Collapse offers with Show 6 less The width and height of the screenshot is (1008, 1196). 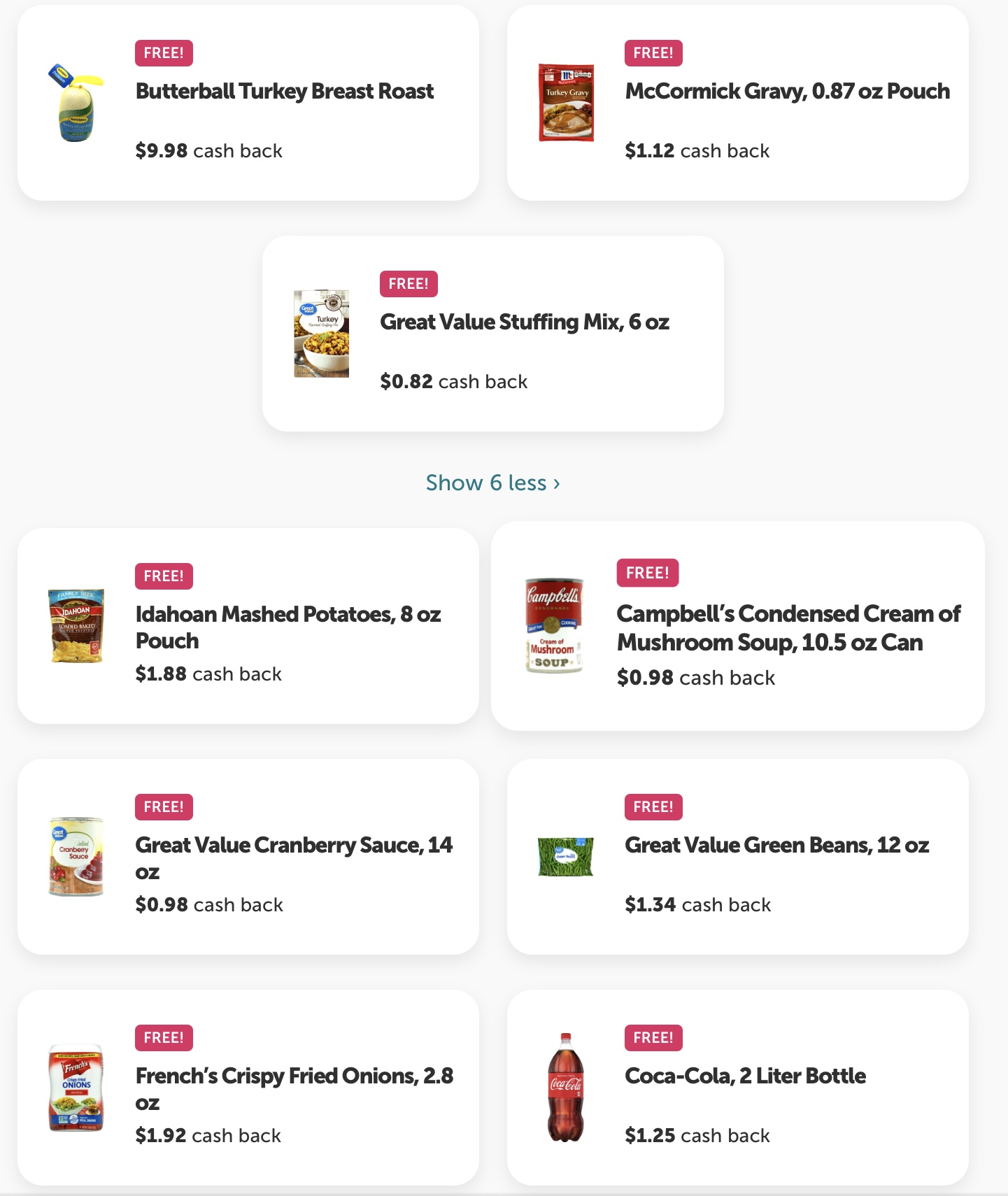(x=493, y=483)
